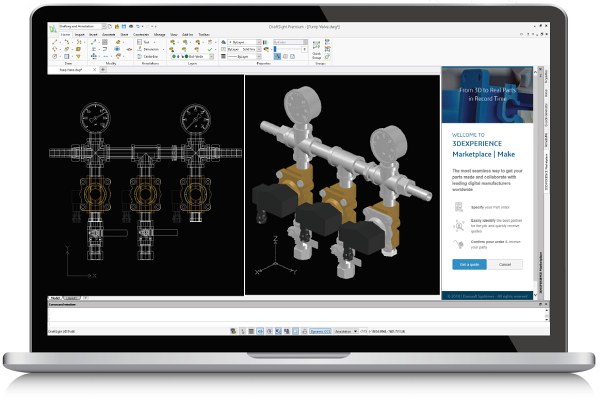
Task: Click the Text annotation icon
Action: pos(139,42)
